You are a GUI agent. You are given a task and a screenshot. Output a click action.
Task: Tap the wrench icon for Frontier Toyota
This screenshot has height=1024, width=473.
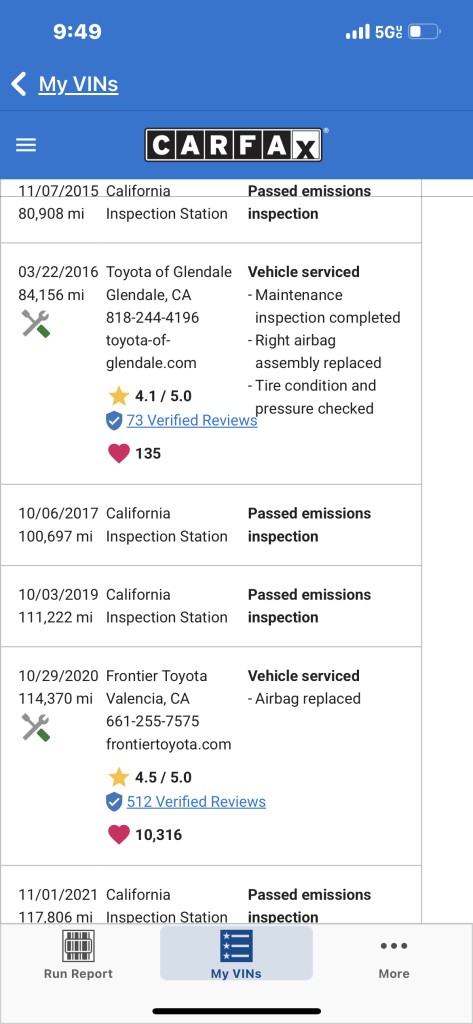(36, 727)
